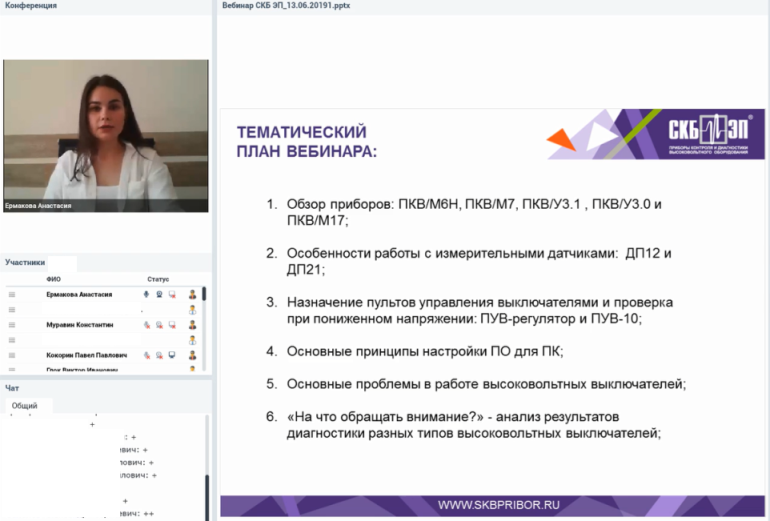Click slide item 5 Основные проблемы в работе
Screen dimensions: 770x521
476,384
